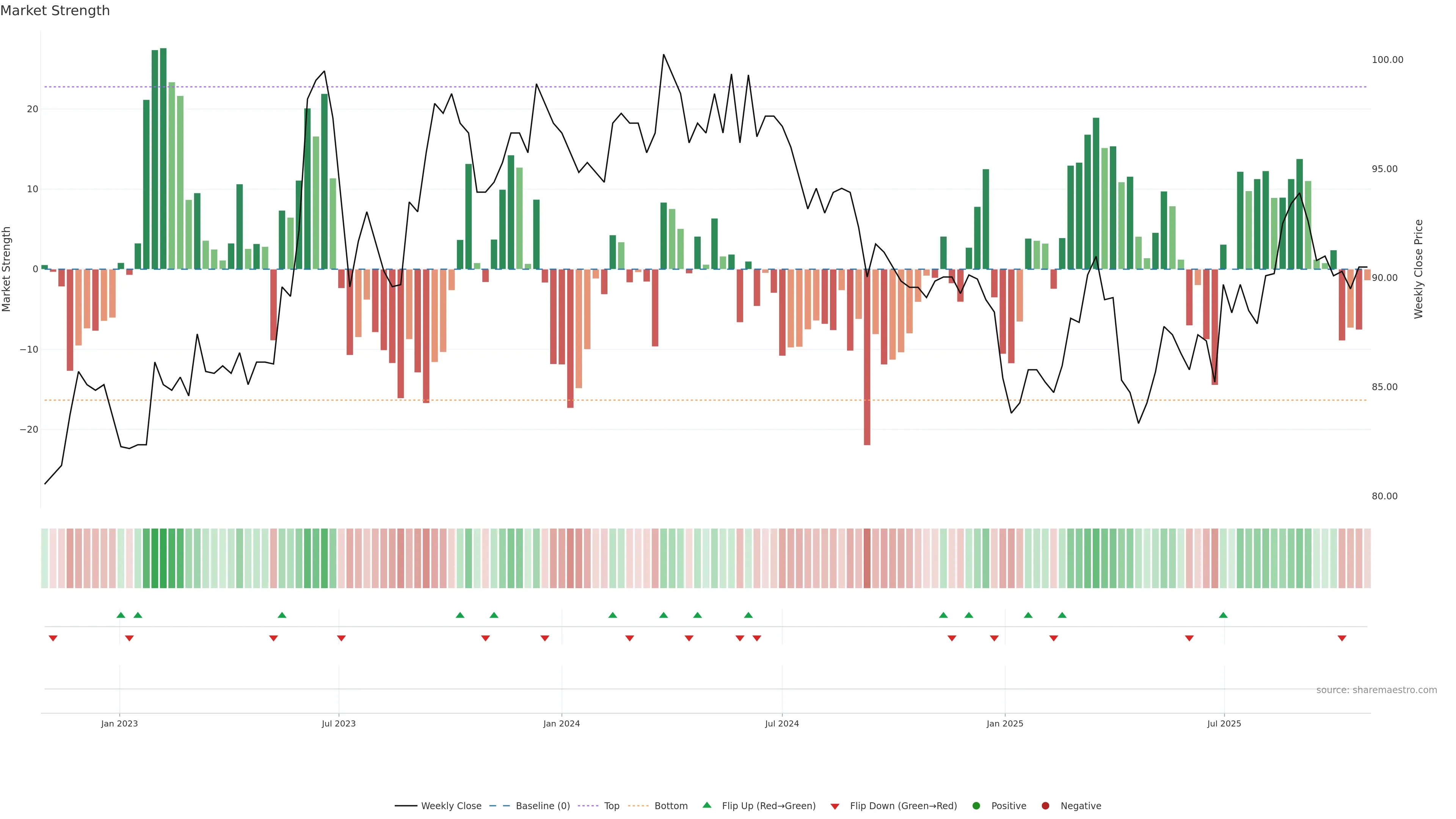Image resolution: width=1456 pixels, height=819 pixels.
Task: Click the tallest green bar in early 2023
Action: coord(163,158)
